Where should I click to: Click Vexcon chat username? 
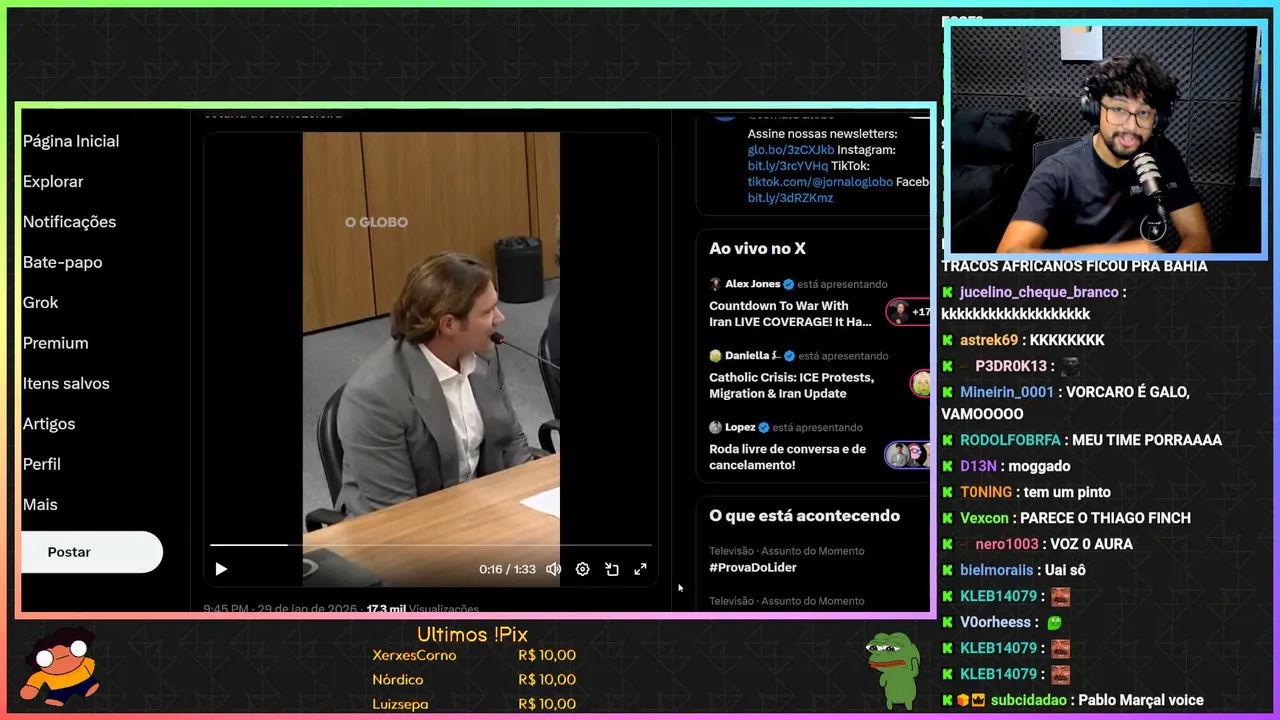coord(984,518)
